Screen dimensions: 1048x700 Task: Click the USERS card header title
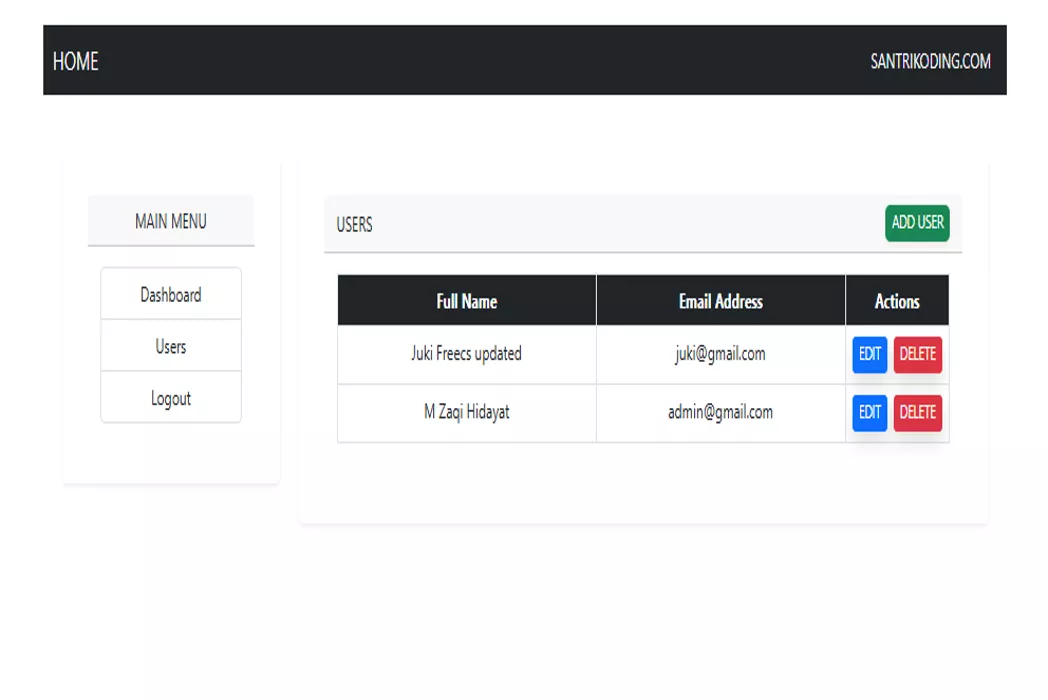pos(354,225)
